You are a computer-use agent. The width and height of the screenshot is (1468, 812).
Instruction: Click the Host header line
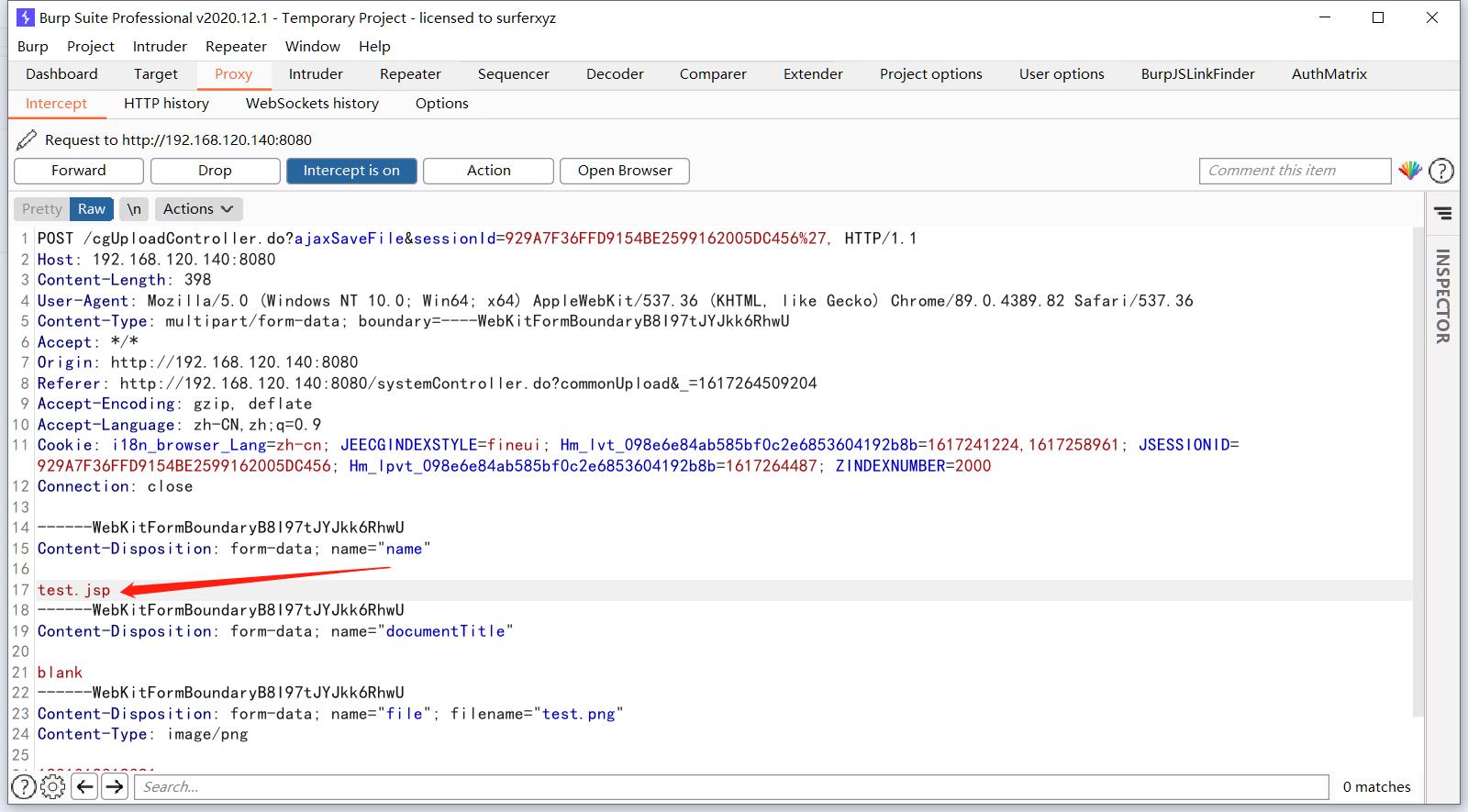(x=157, y=260)
